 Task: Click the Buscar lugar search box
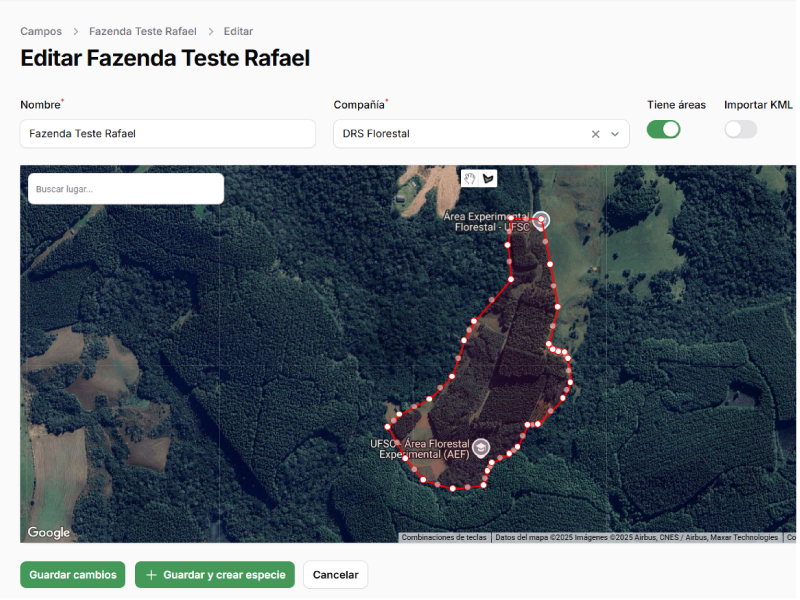click(x=125, y=189)
